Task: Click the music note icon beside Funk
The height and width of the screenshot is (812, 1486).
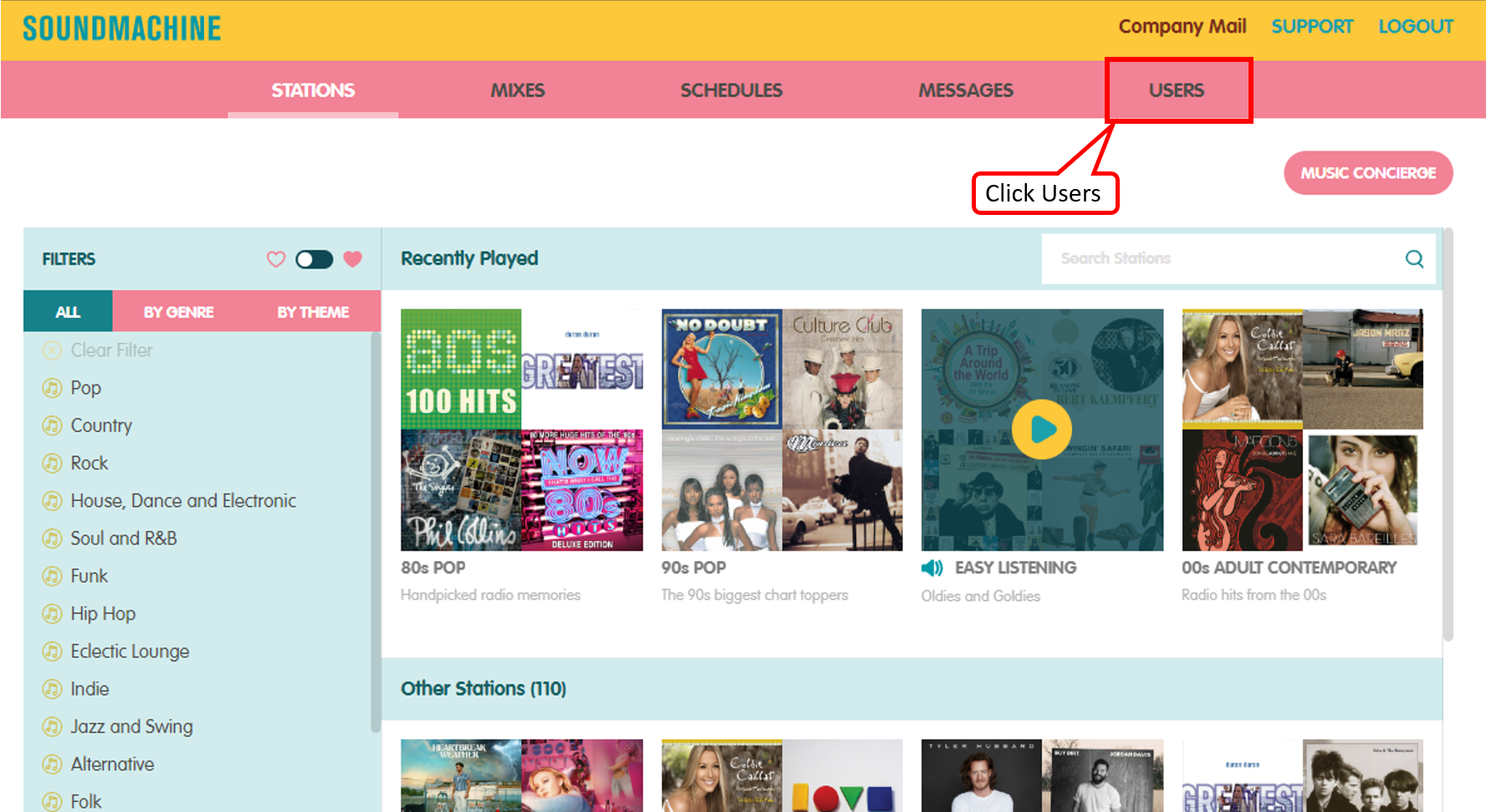Action: [52, 576]
